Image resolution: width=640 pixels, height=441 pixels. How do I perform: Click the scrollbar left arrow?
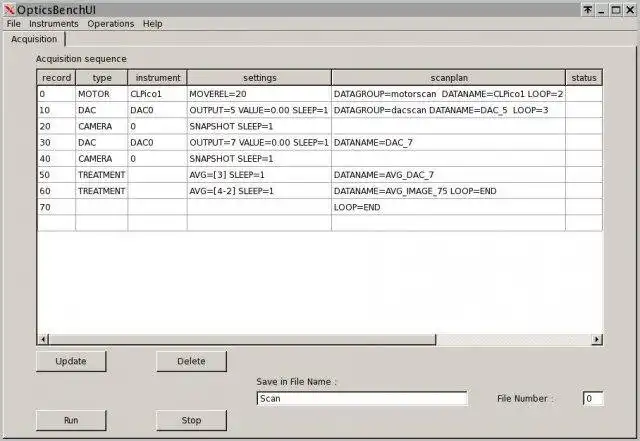coord(43,339)
